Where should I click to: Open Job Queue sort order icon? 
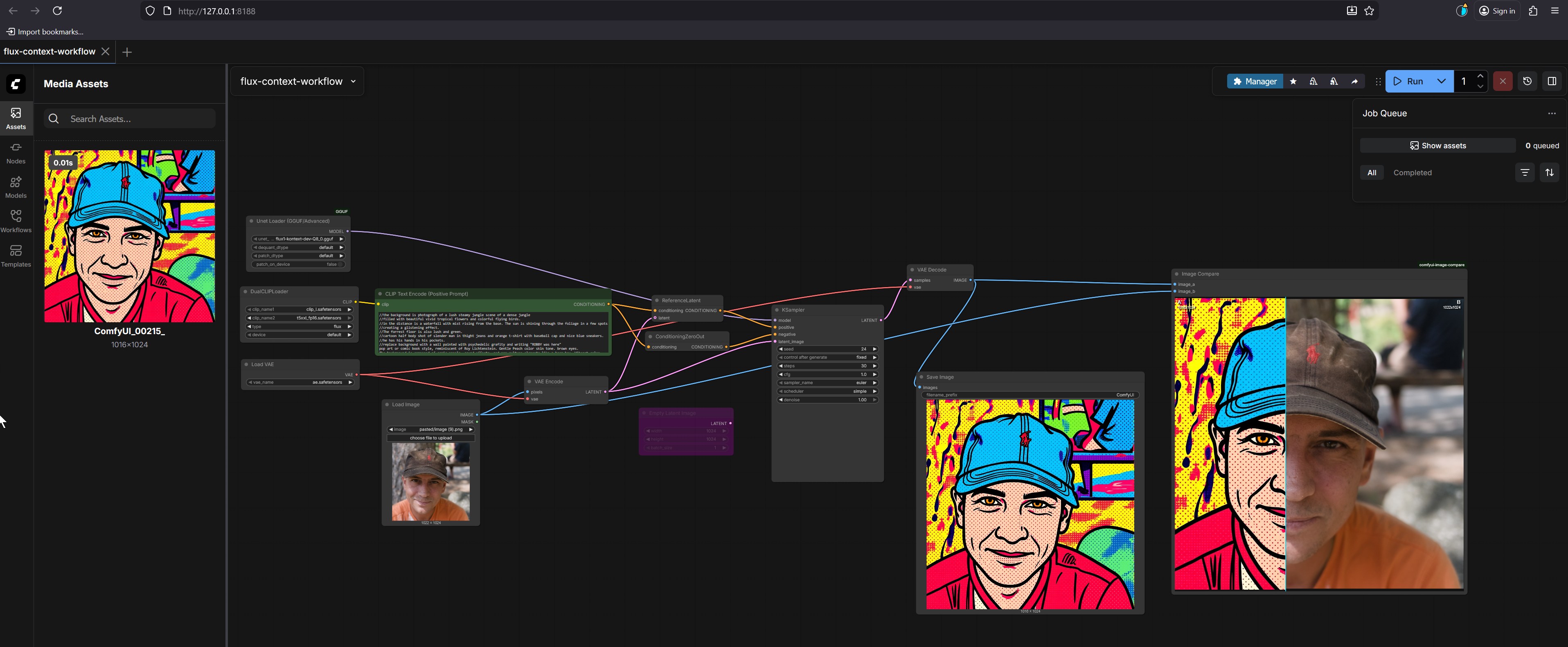tap(1549, 172)
